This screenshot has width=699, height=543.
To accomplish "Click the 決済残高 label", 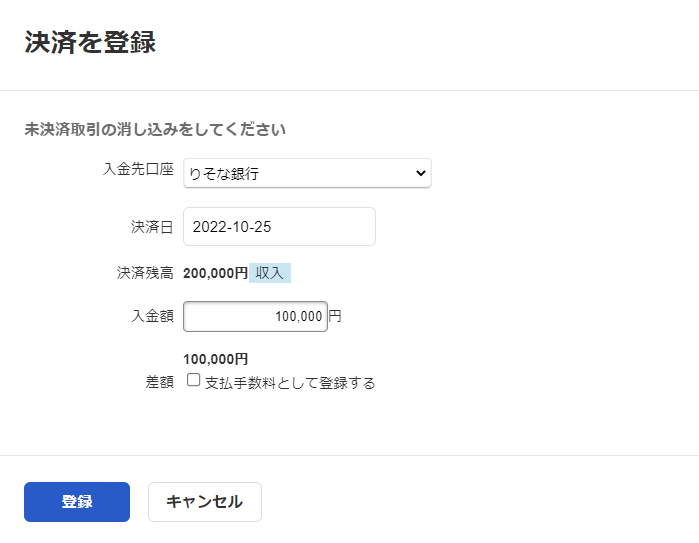I will (x=145, y=273).
